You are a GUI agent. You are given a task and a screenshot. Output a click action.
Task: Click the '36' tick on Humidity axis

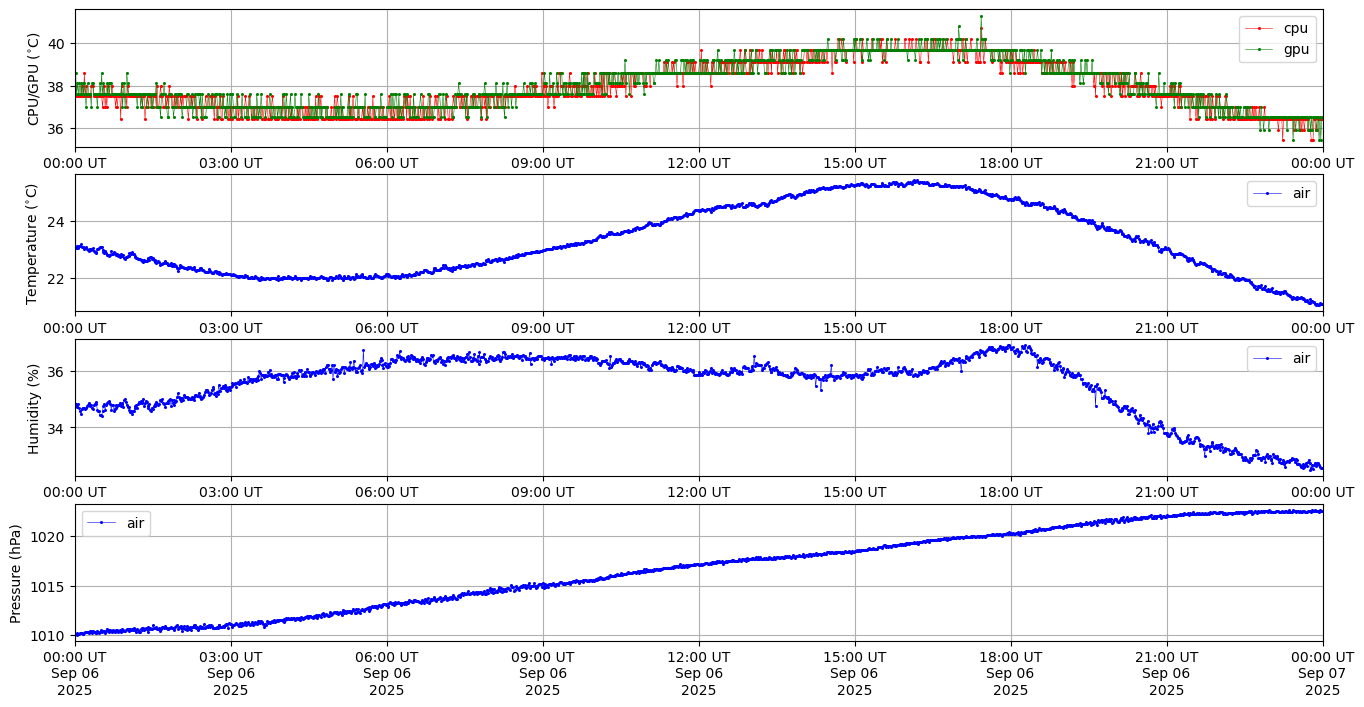click(59, 372)
